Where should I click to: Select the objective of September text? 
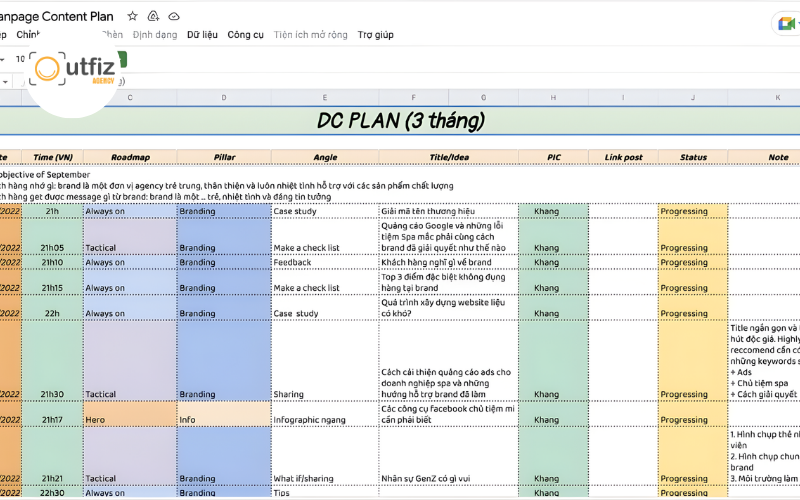(45, 174)
